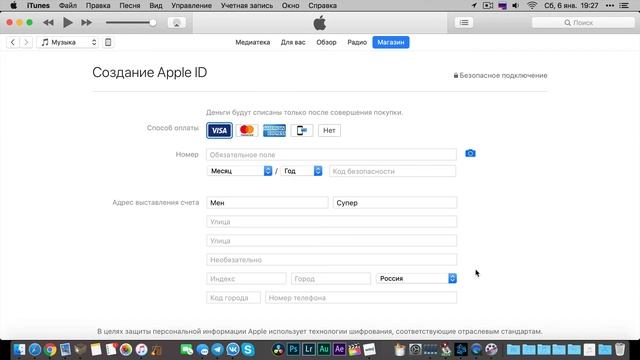The image size is (640, 360).
Task: Click the camera icon to scan card
Action: 470,153
